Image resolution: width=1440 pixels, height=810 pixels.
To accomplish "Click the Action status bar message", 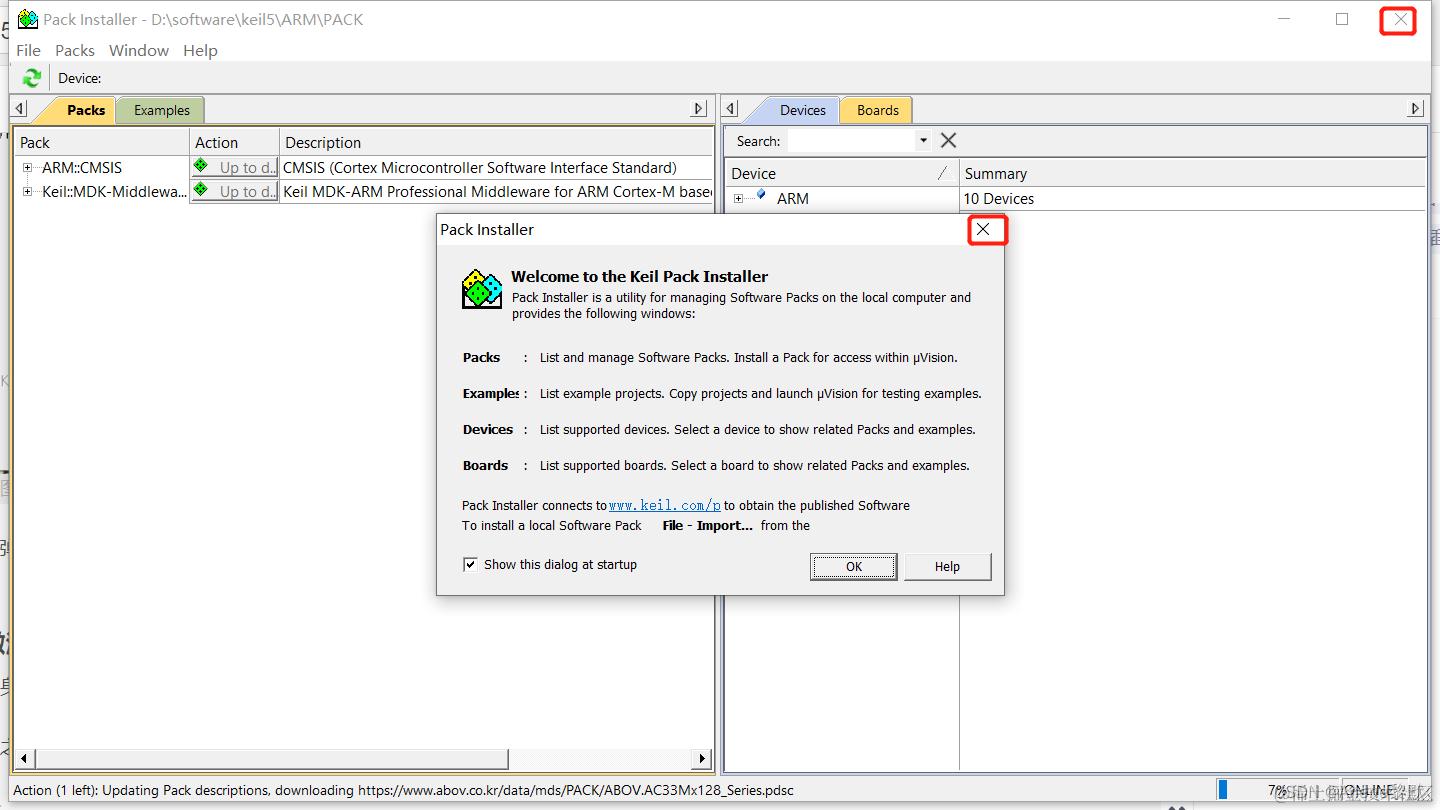I will (403, 790).
